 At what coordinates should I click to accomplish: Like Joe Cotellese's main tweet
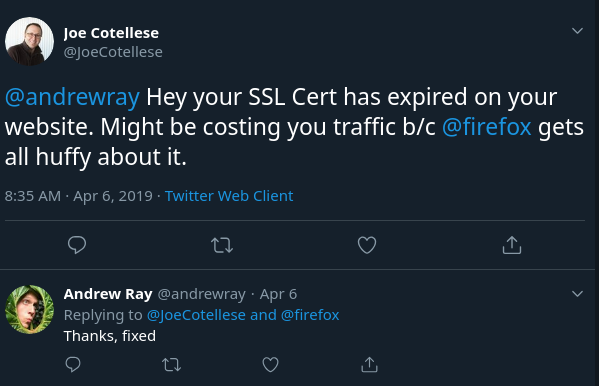click(x=367, y=245)
